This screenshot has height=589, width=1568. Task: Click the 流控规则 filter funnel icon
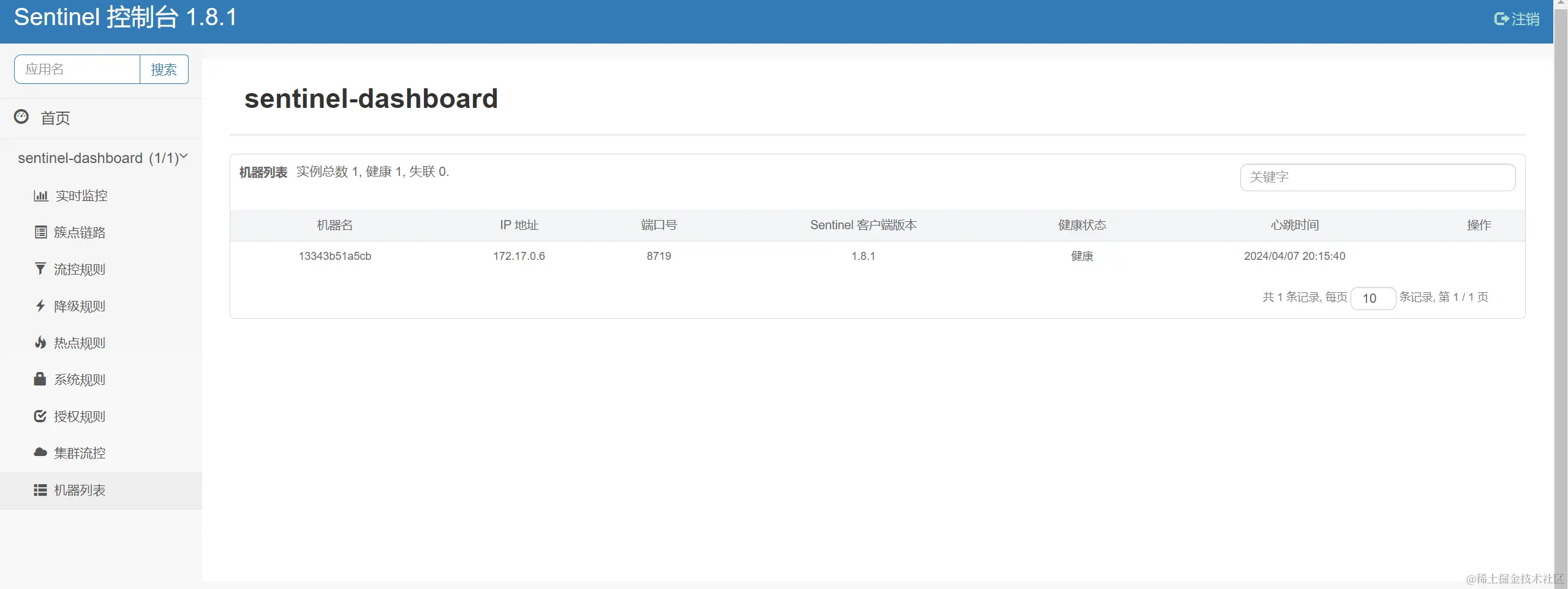(40, 269)
